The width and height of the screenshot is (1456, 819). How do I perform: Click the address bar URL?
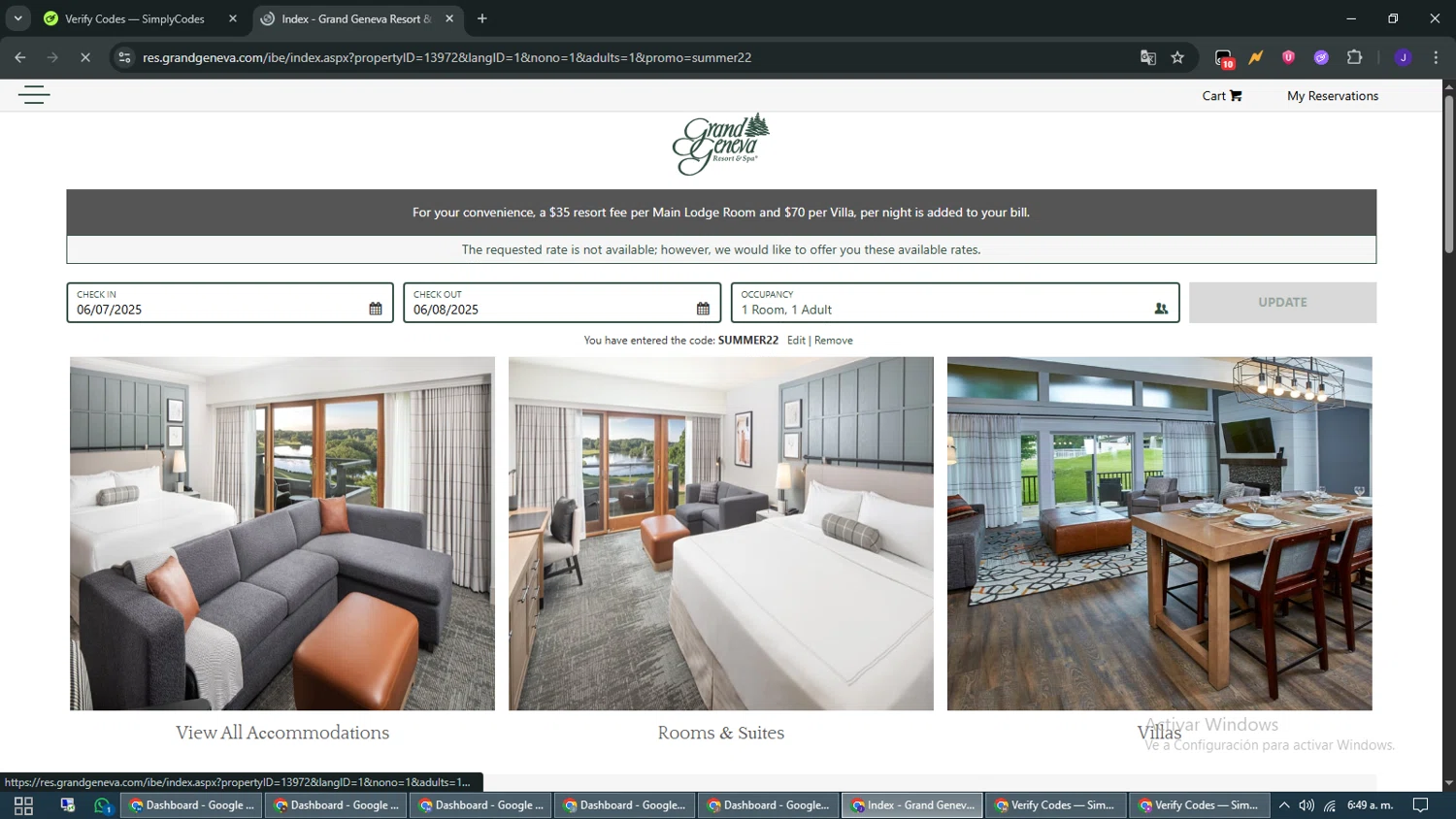point(447,57)
